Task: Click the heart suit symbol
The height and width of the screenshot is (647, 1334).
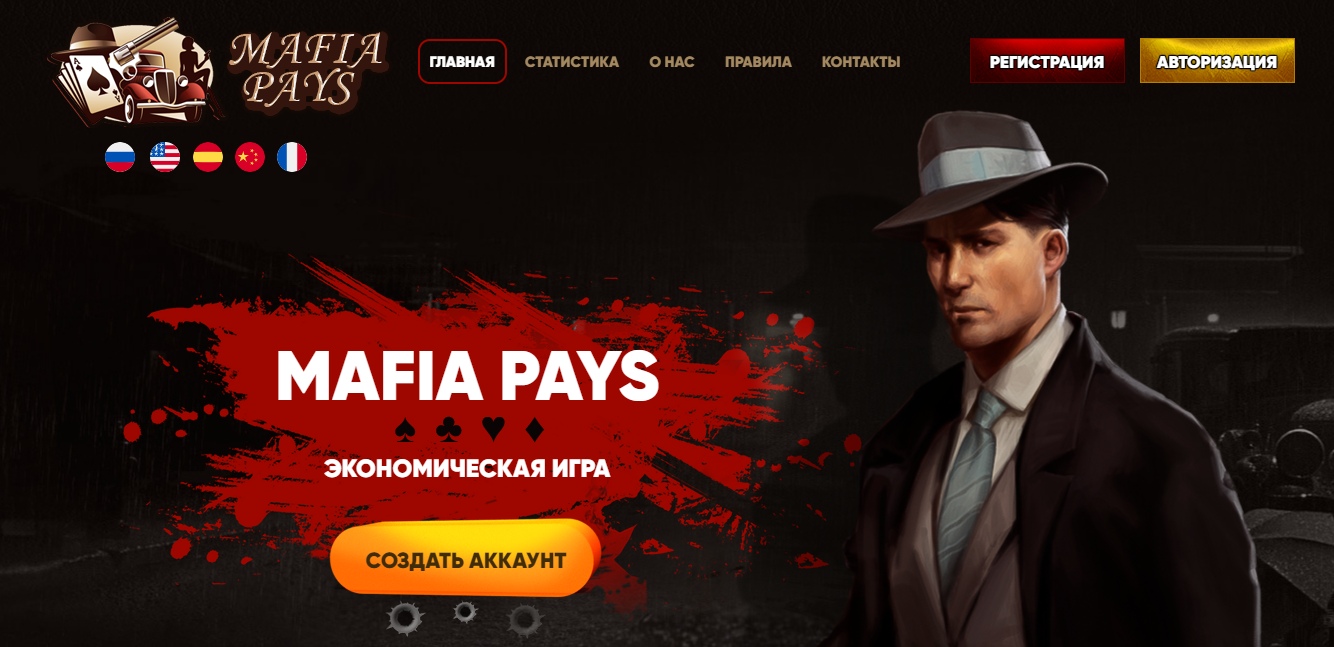Action: pyautogui.click(x=493, y=430)
